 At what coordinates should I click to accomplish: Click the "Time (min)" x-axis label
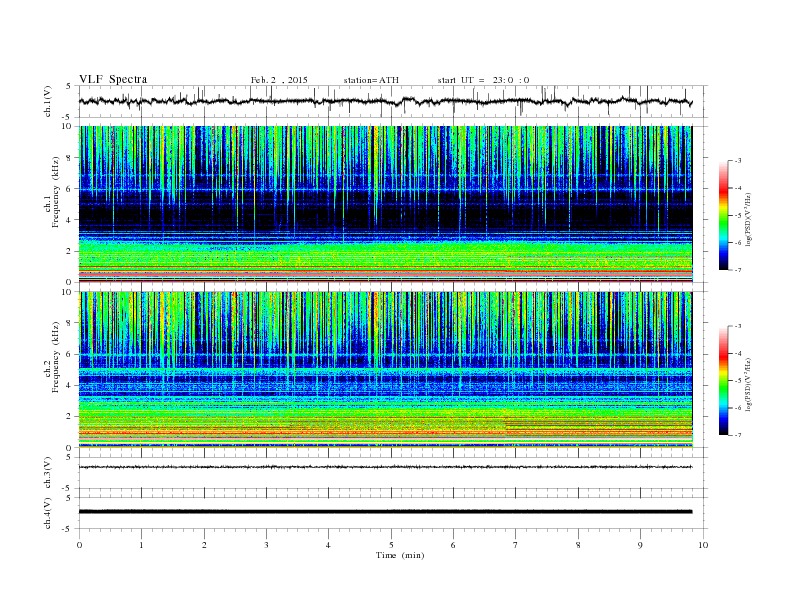(x=400, y=555)
